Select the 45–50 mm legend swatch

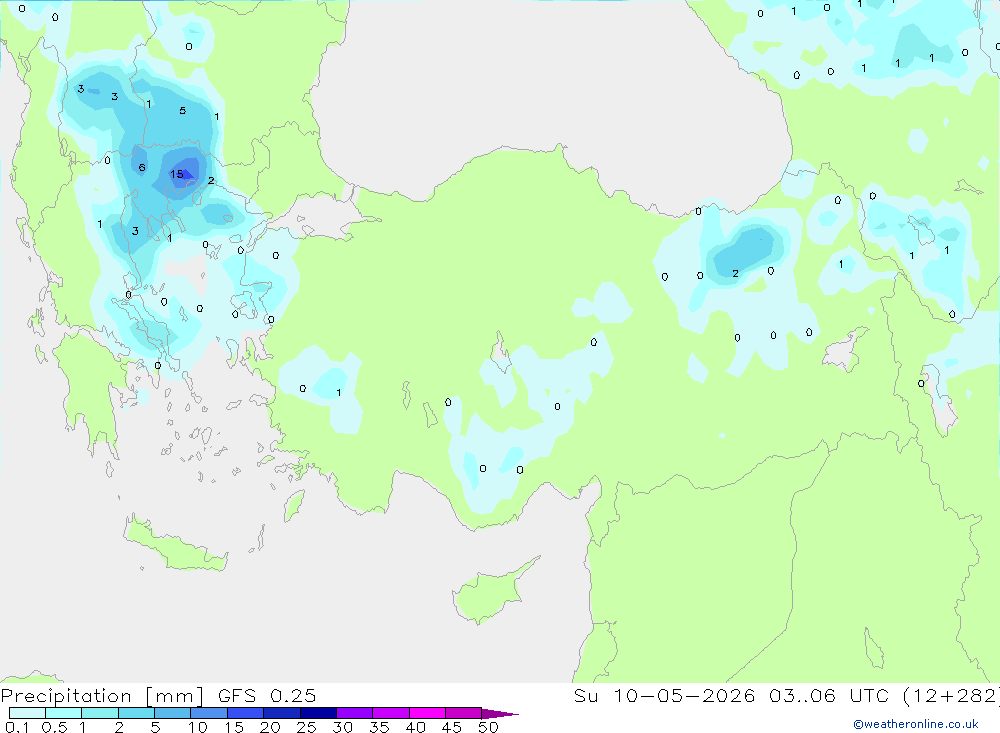[464, 713]
